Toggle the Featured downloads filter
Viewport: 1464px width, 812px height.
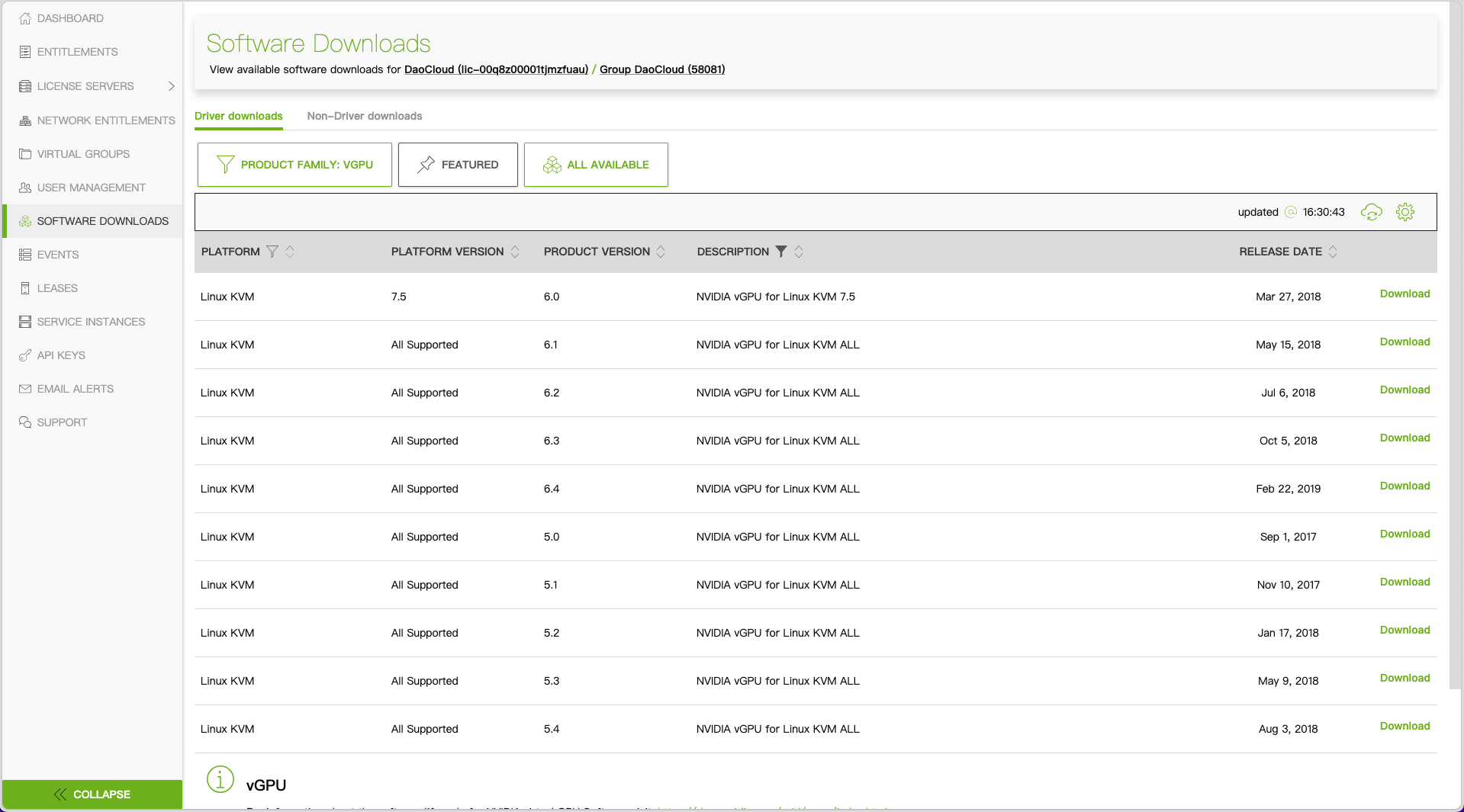tap(458, 165)
